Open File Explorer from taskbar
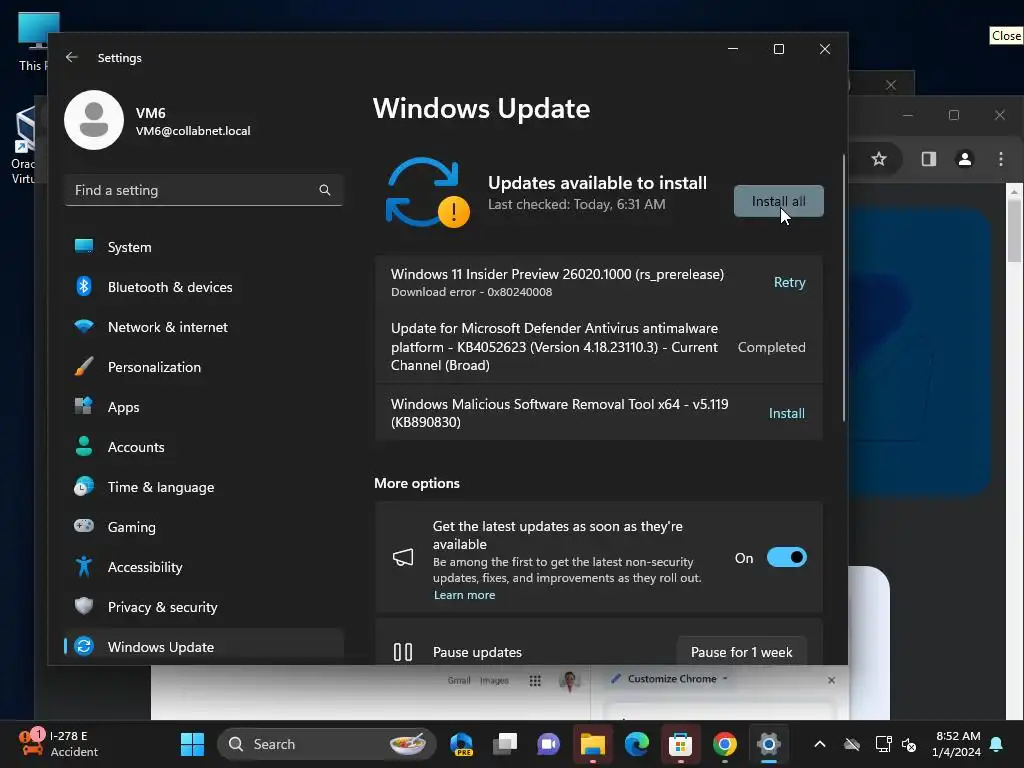 pyautogui.click(x=593, y=744)
